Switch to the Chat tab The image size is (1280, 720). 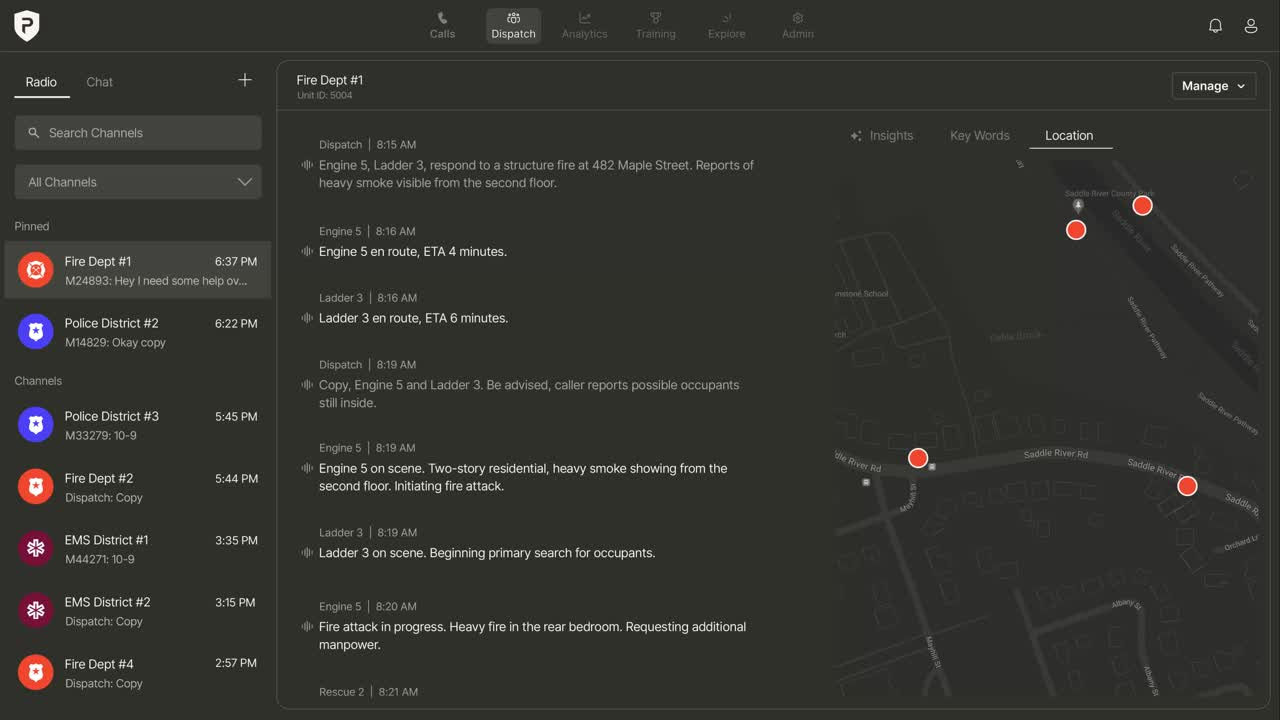tap(99, 82)
